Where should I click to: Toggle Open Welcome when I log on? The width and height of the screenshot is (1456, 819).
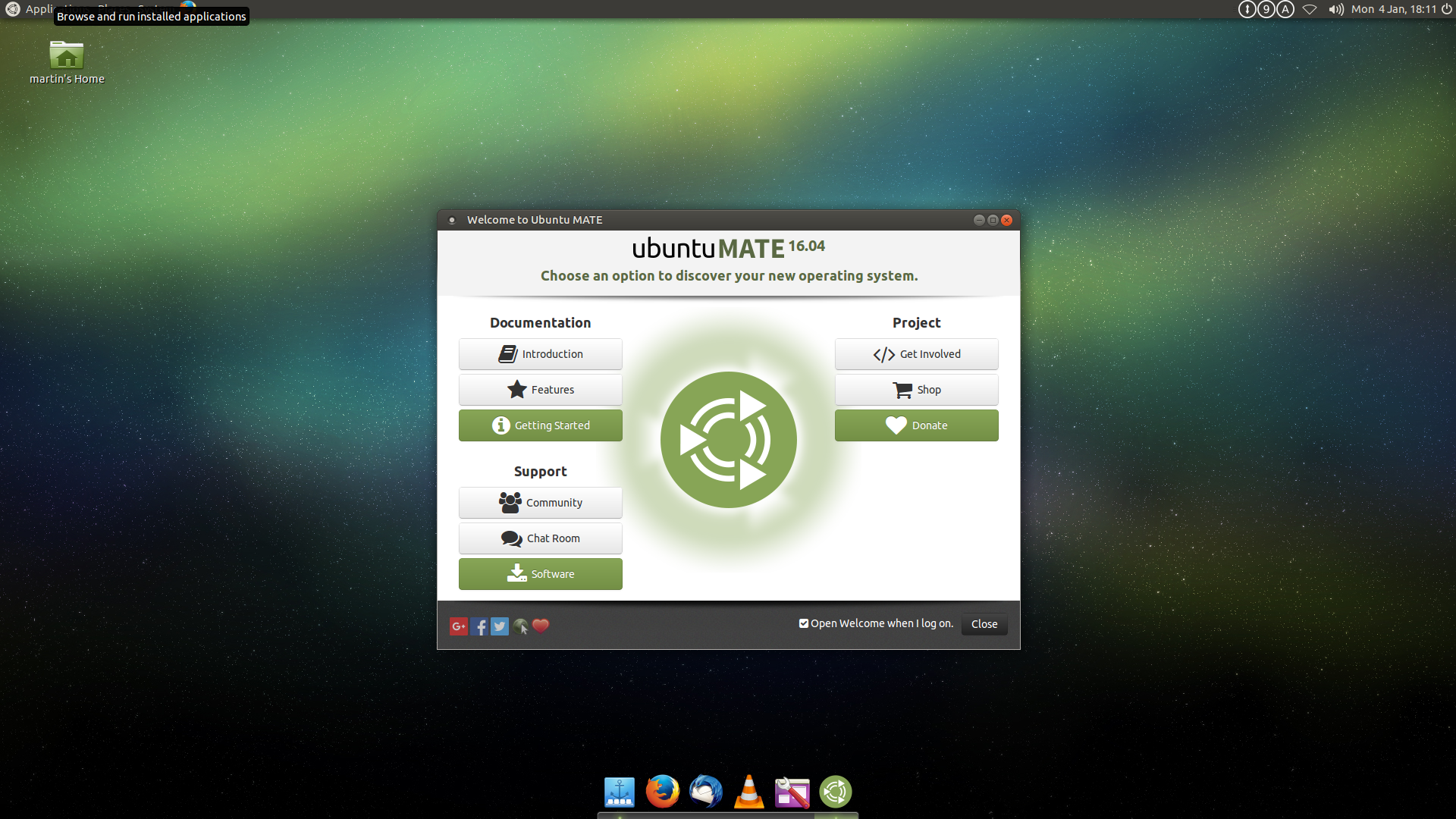coord(804,623)
